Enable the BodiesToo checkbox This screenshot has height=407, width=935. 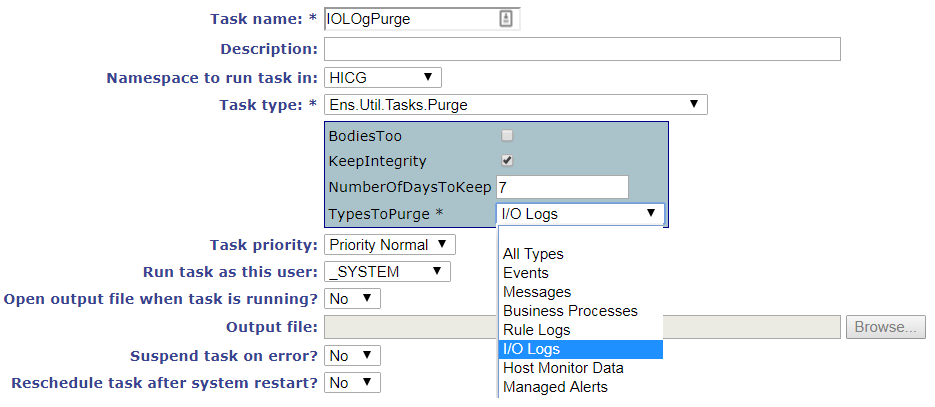coord(507,135)
